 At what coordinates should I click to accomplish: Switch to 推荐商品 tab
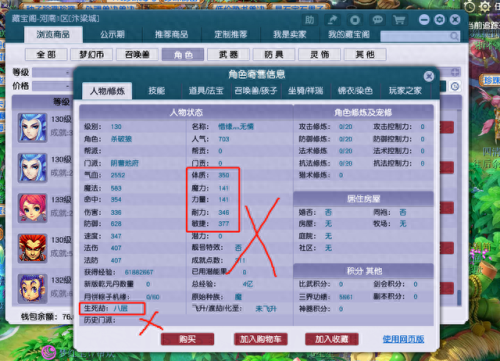pos(171,35)
